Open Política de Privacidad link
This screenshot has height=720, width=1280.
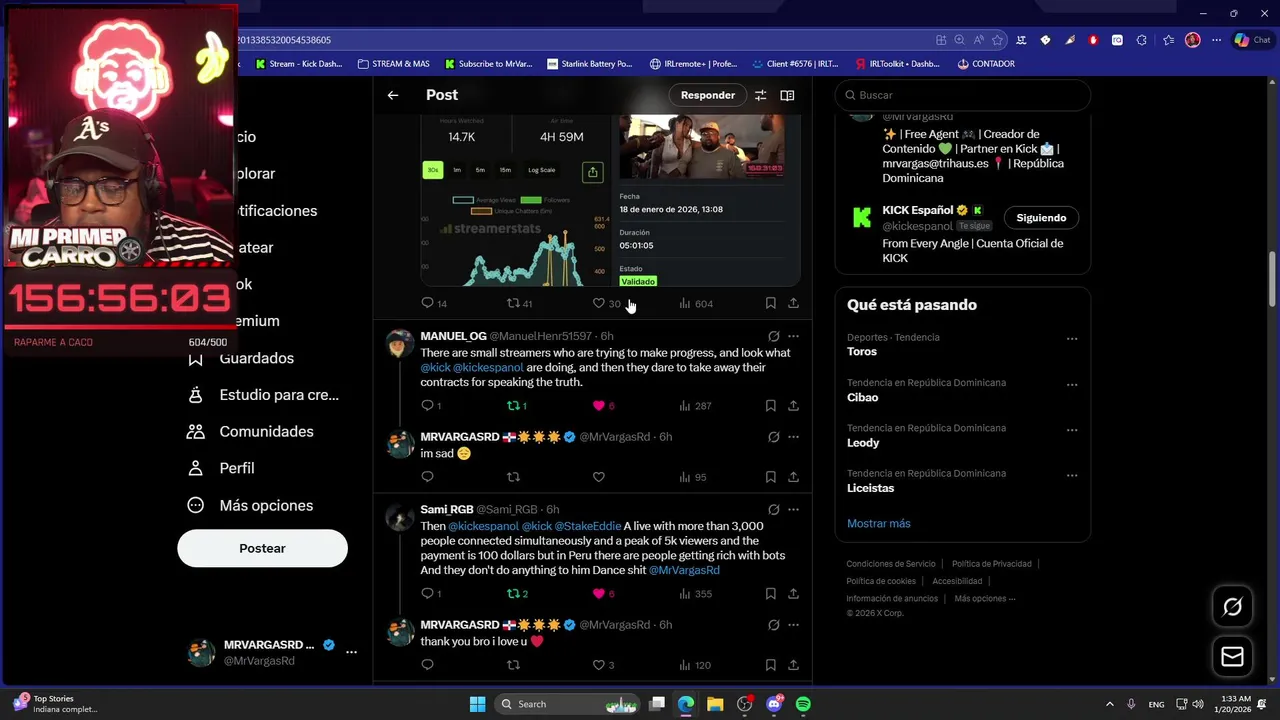pyautogui.click(x=992, y=564)
